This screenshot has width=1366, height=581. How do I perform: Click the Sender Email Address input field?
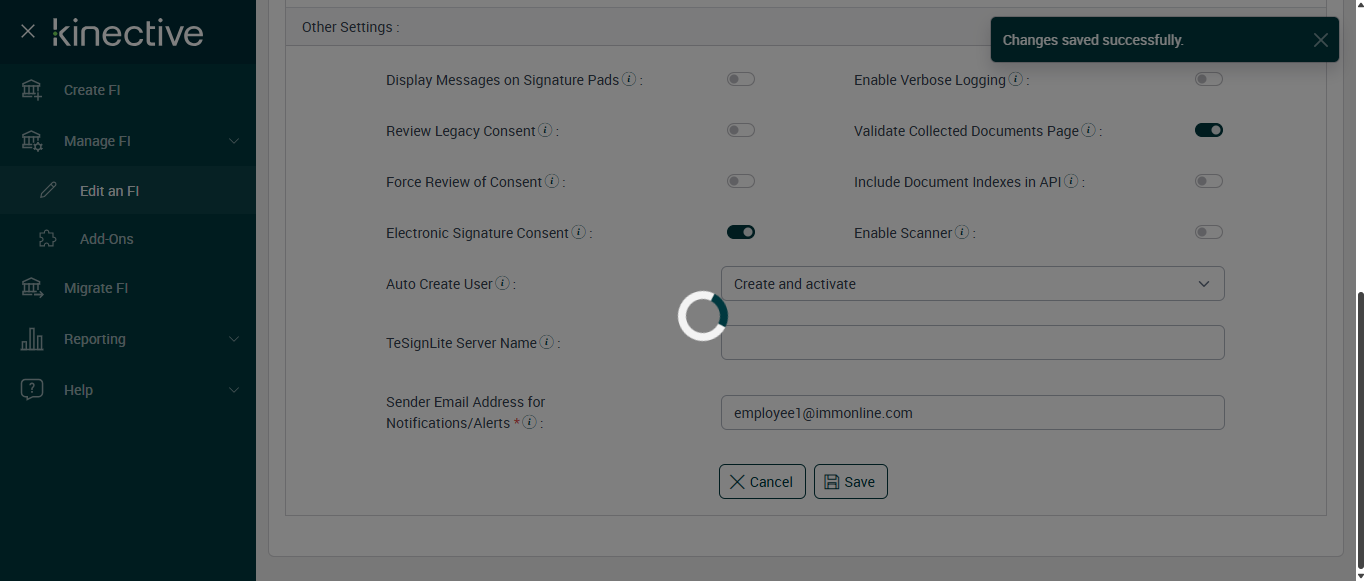pos(972,412)
